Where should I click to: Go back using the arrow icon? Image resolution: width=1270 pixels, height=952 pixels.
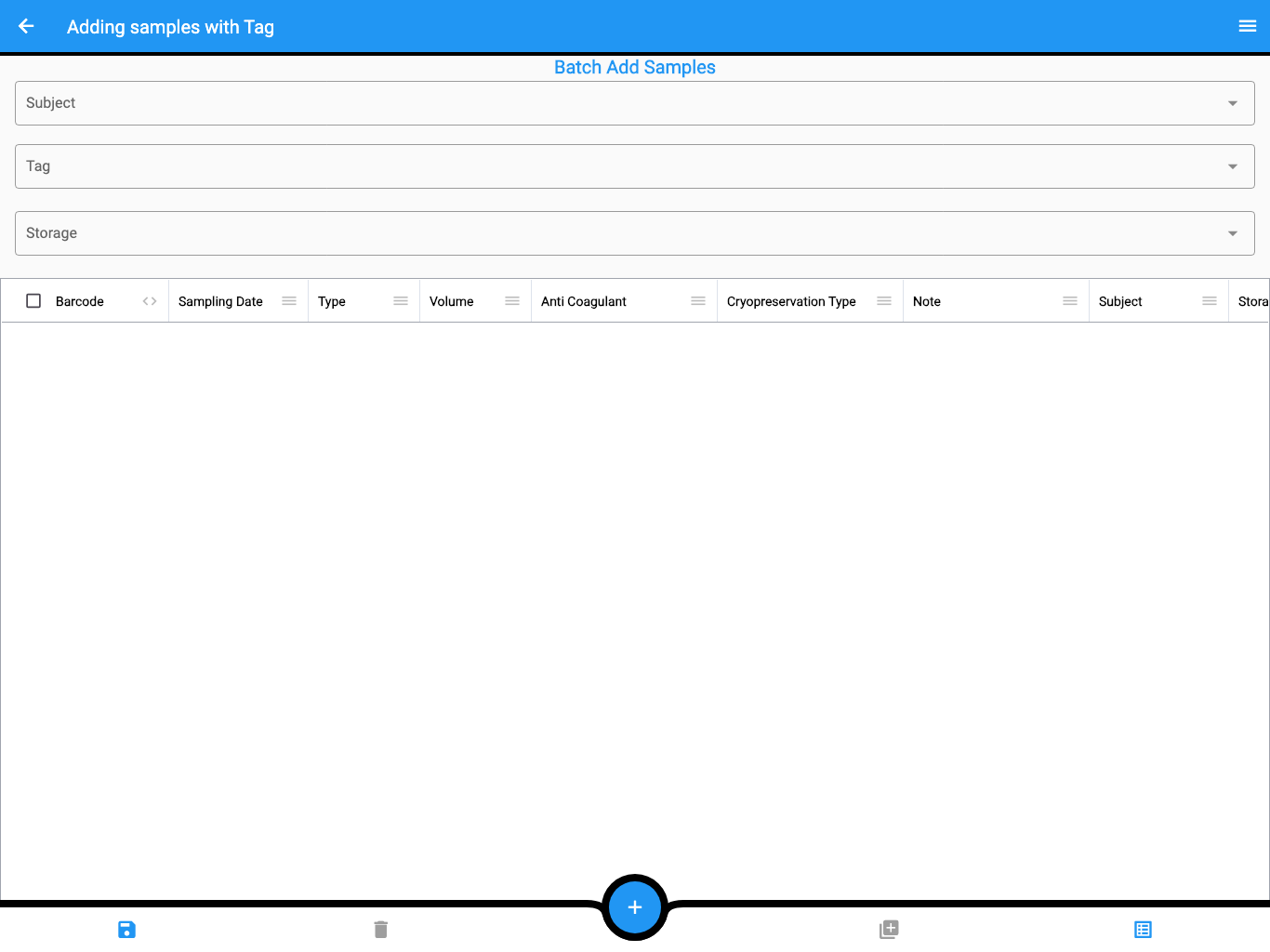(x=26, y=26)
